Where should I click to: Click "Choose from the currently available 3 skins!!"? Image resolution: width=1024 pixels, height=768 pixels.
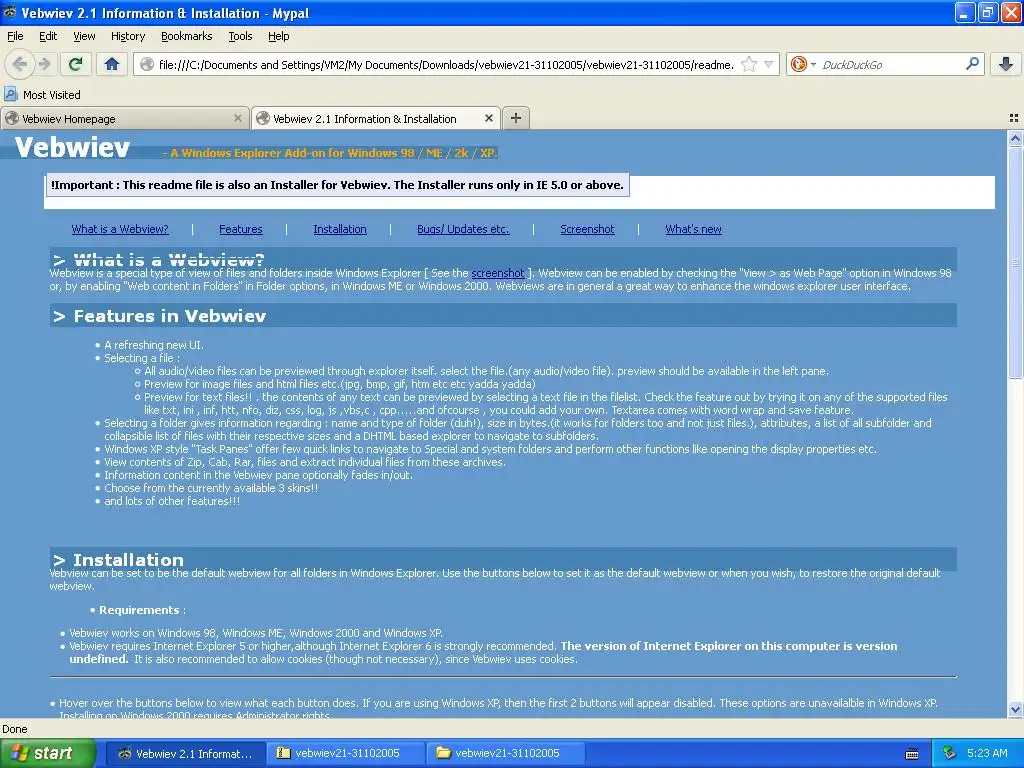[211, 488]
